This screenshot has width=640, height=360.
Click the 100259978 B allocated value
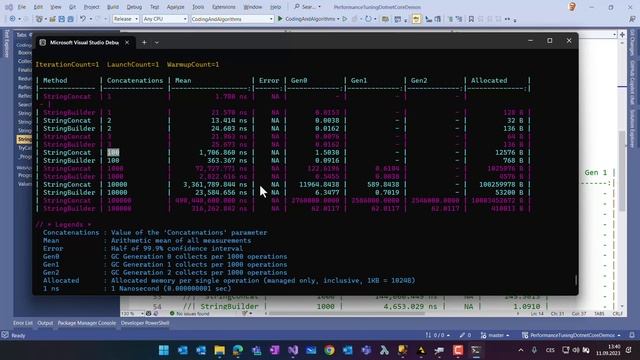click(x=501, y=184)
